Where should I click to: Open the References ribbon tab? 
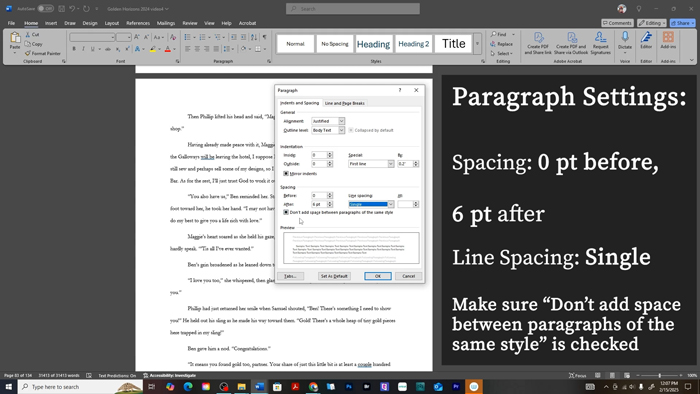(x=138, y=23)
